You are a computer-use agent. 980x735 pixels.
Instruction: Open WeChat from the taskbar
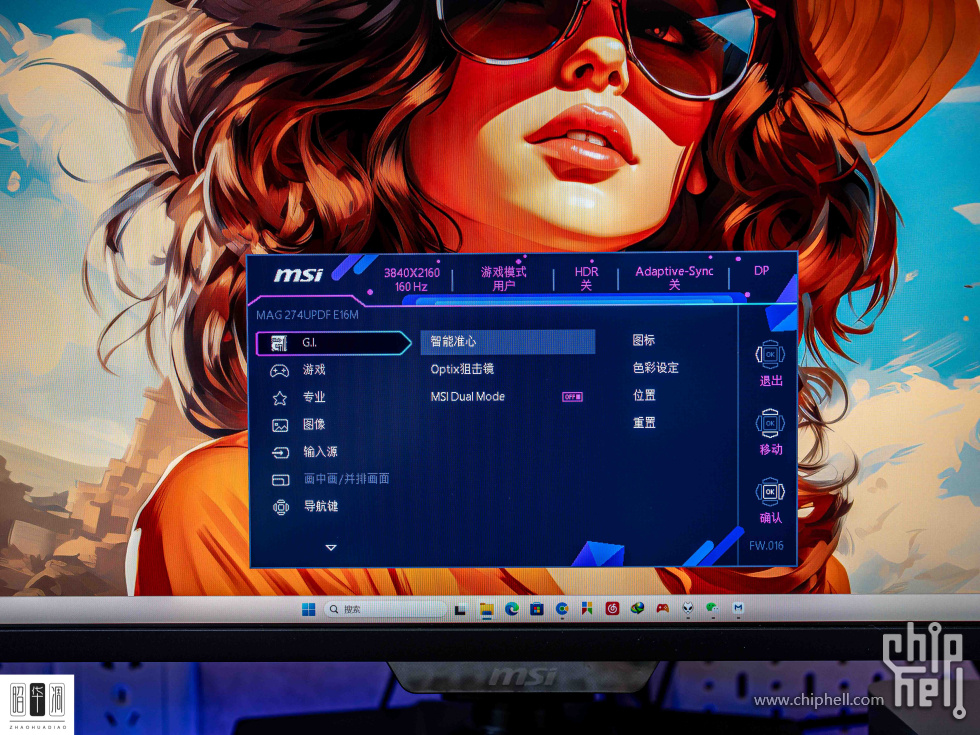pos(712,608)
